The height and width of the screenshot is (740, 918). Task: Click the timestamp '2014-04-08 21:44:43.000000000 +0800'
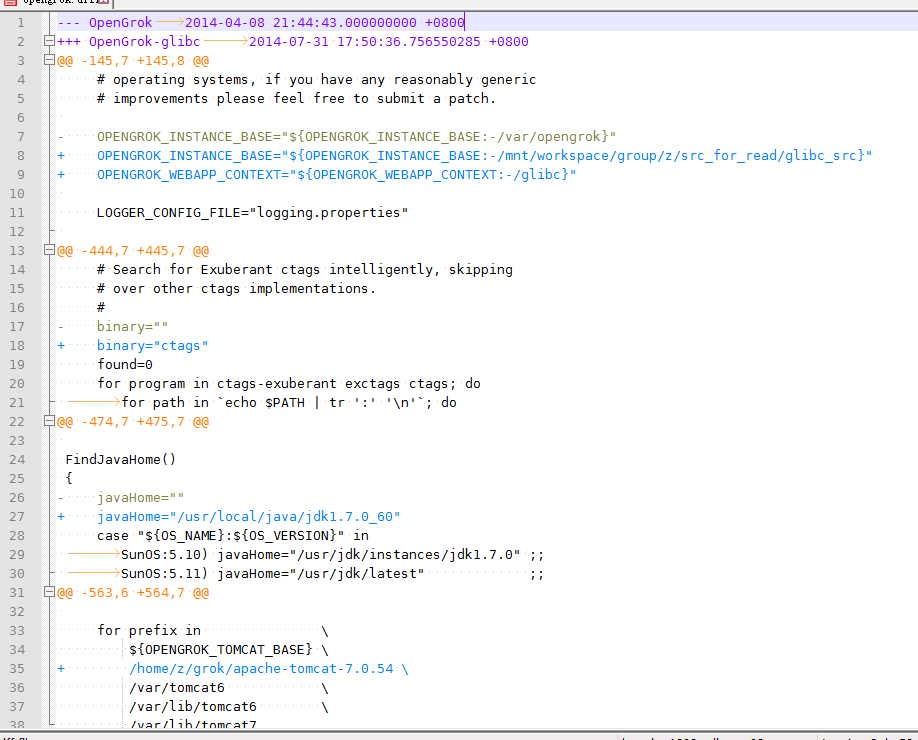[324, 22]
